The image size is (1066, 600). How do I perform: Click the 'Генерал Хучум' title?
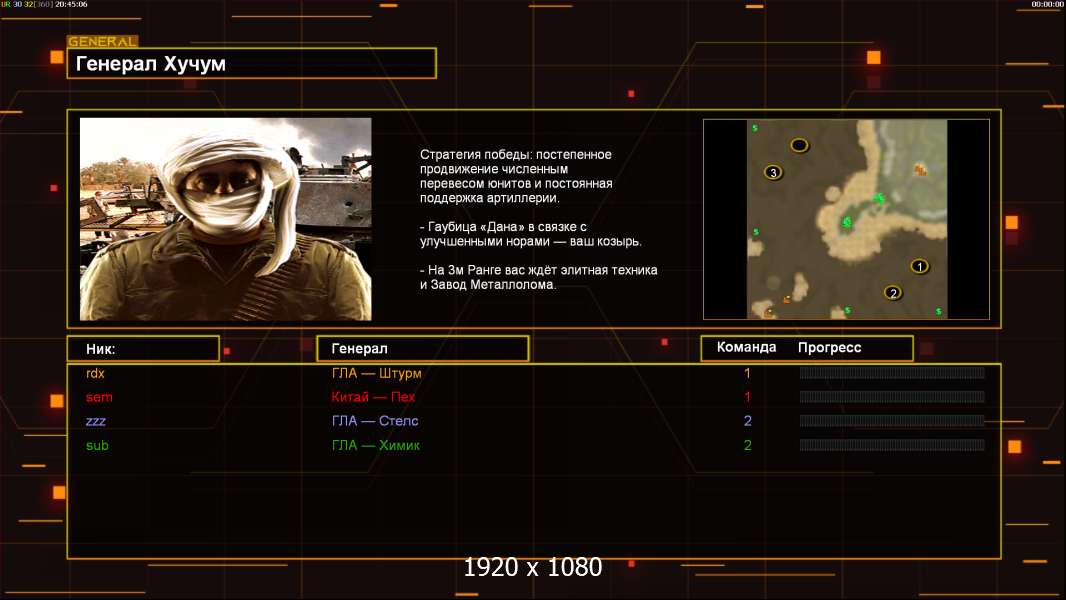click(x=151, y=64)
